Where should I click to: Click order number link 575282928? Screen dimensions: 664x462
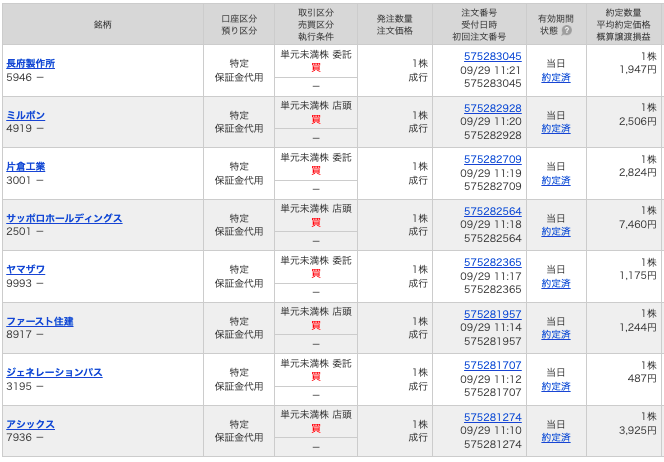point(493,108)
